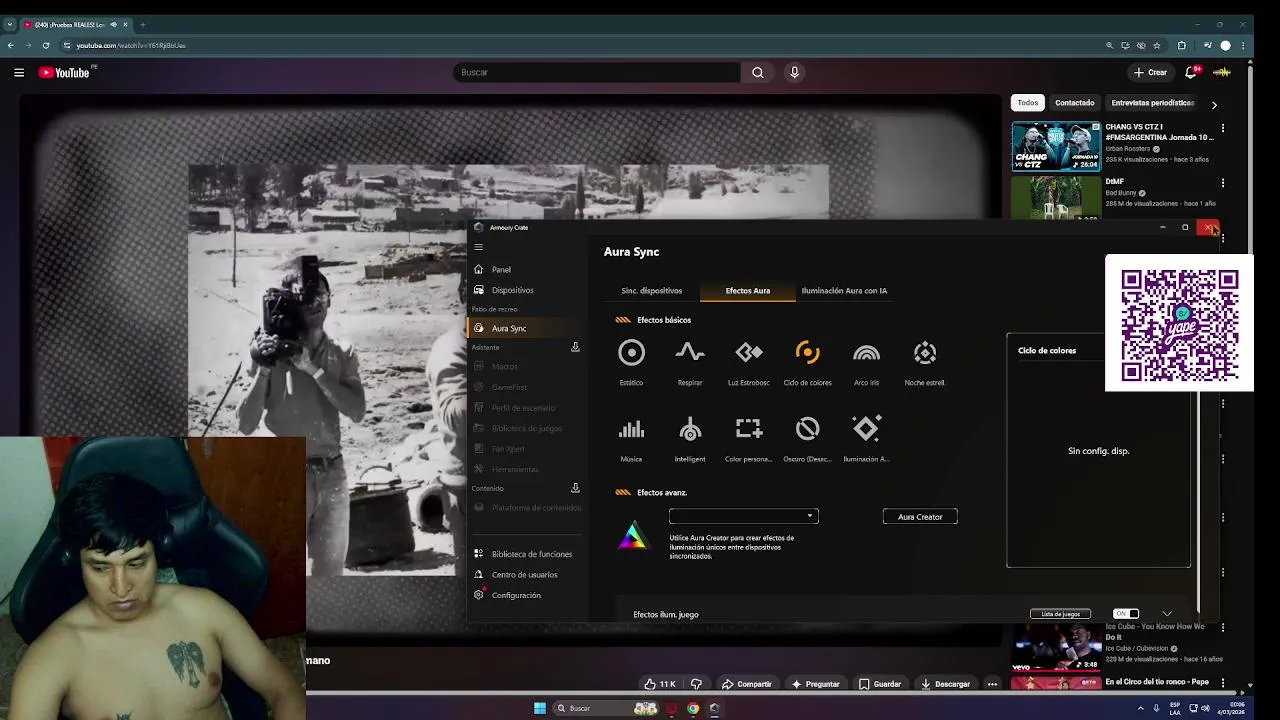The height and width of the screenshot is (720, 1280).
Task: Switch to Efectos Aura tab
Action: click(748, 291)
